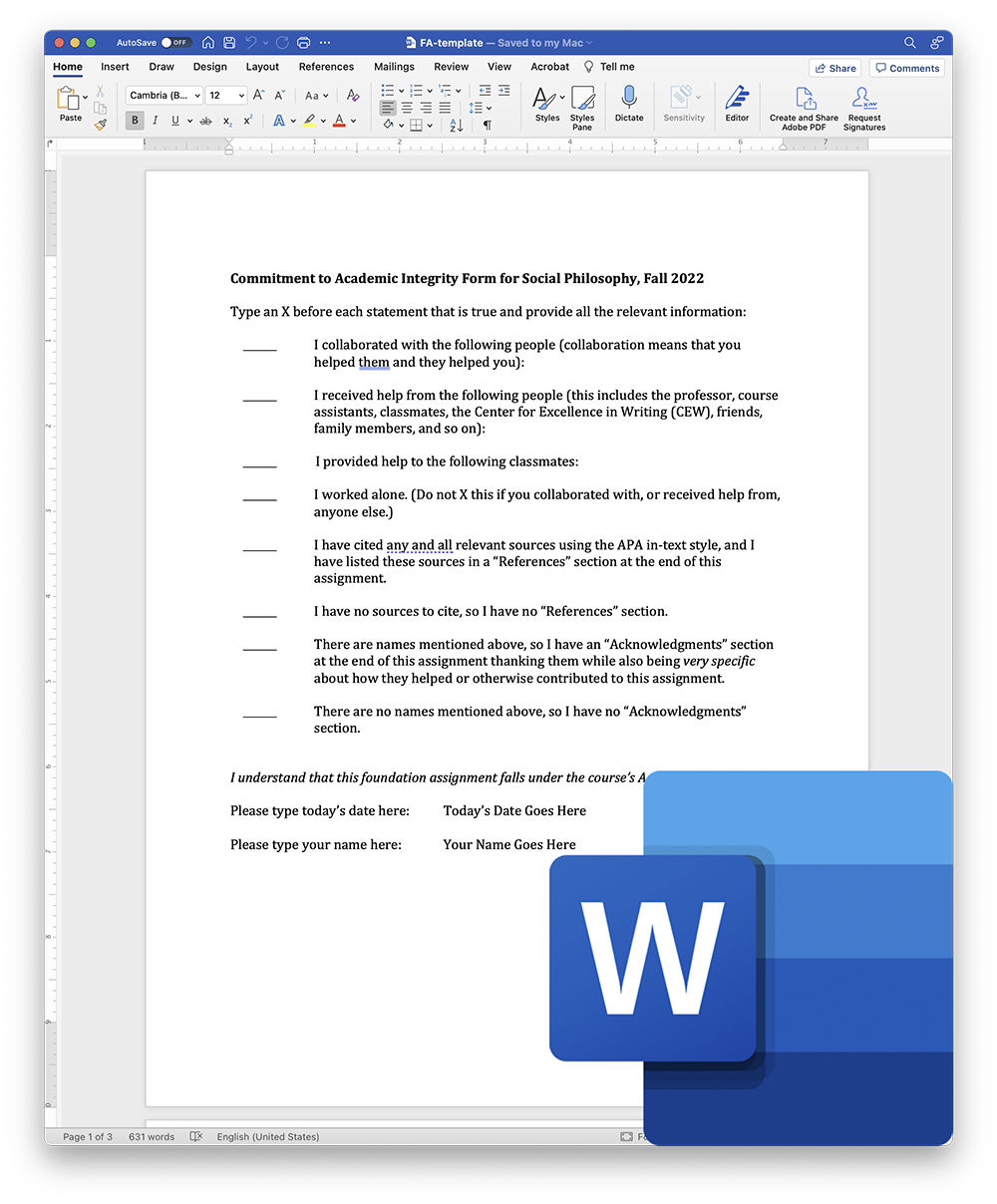
Task: Click the 631 words count in status bar
Action: click(x=152, y=1136)
